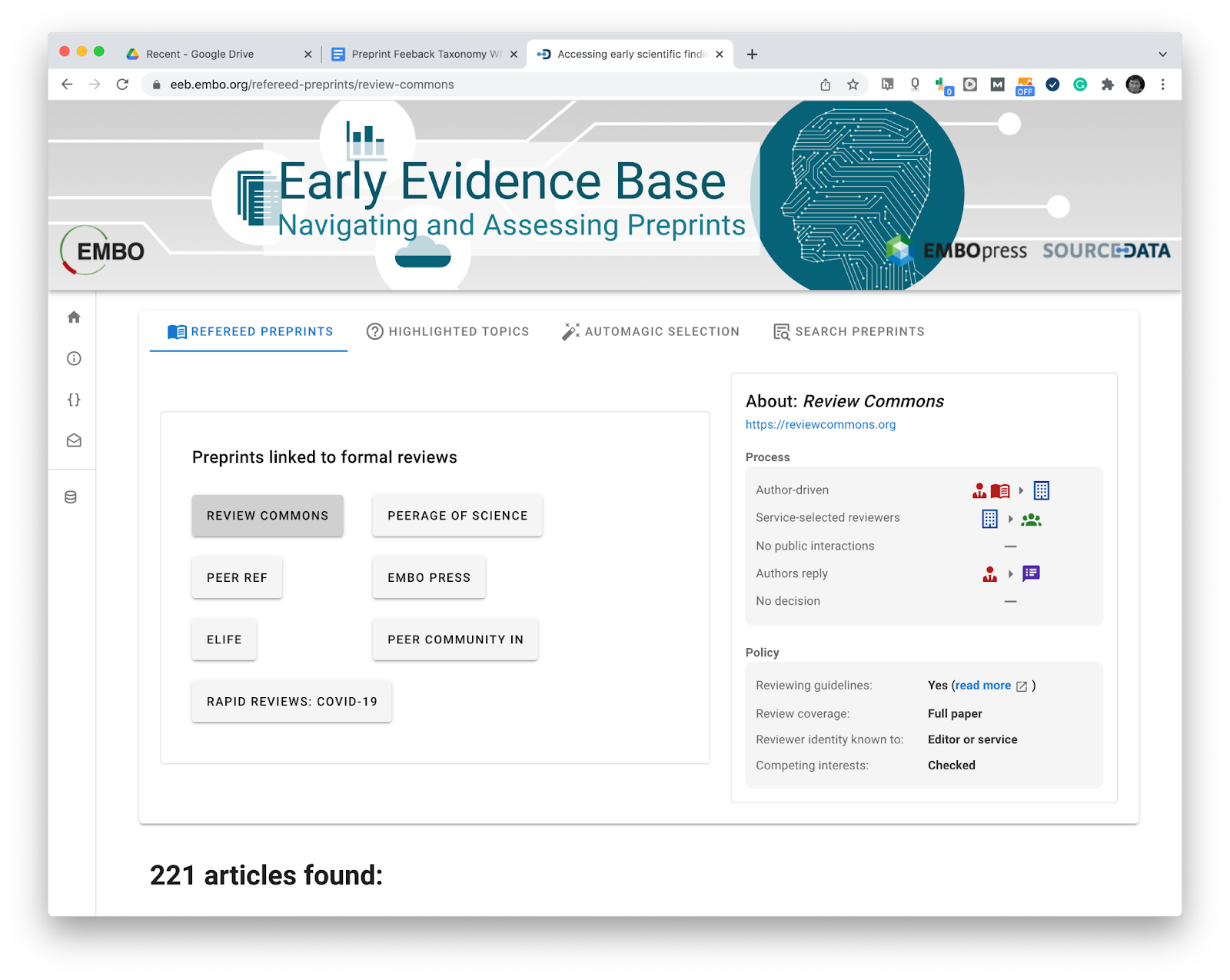Click the 'Checked' competing interests value
This screenshot has width=1230, height=980.
[952, 766]
